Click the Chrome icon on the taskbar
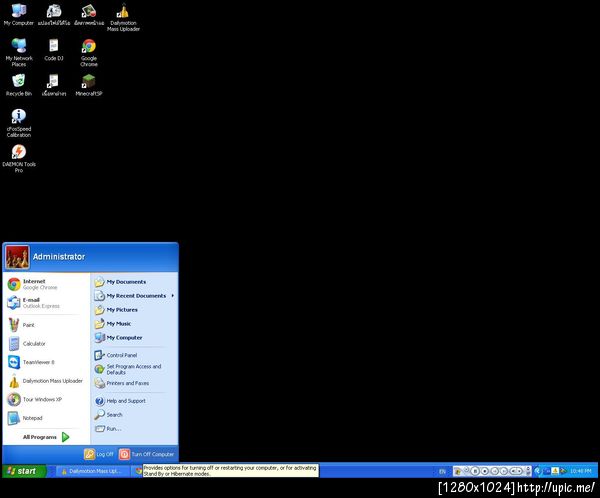The width and height of the screenshot is (600, 498). pyautogui.click(x=139, y=471)
